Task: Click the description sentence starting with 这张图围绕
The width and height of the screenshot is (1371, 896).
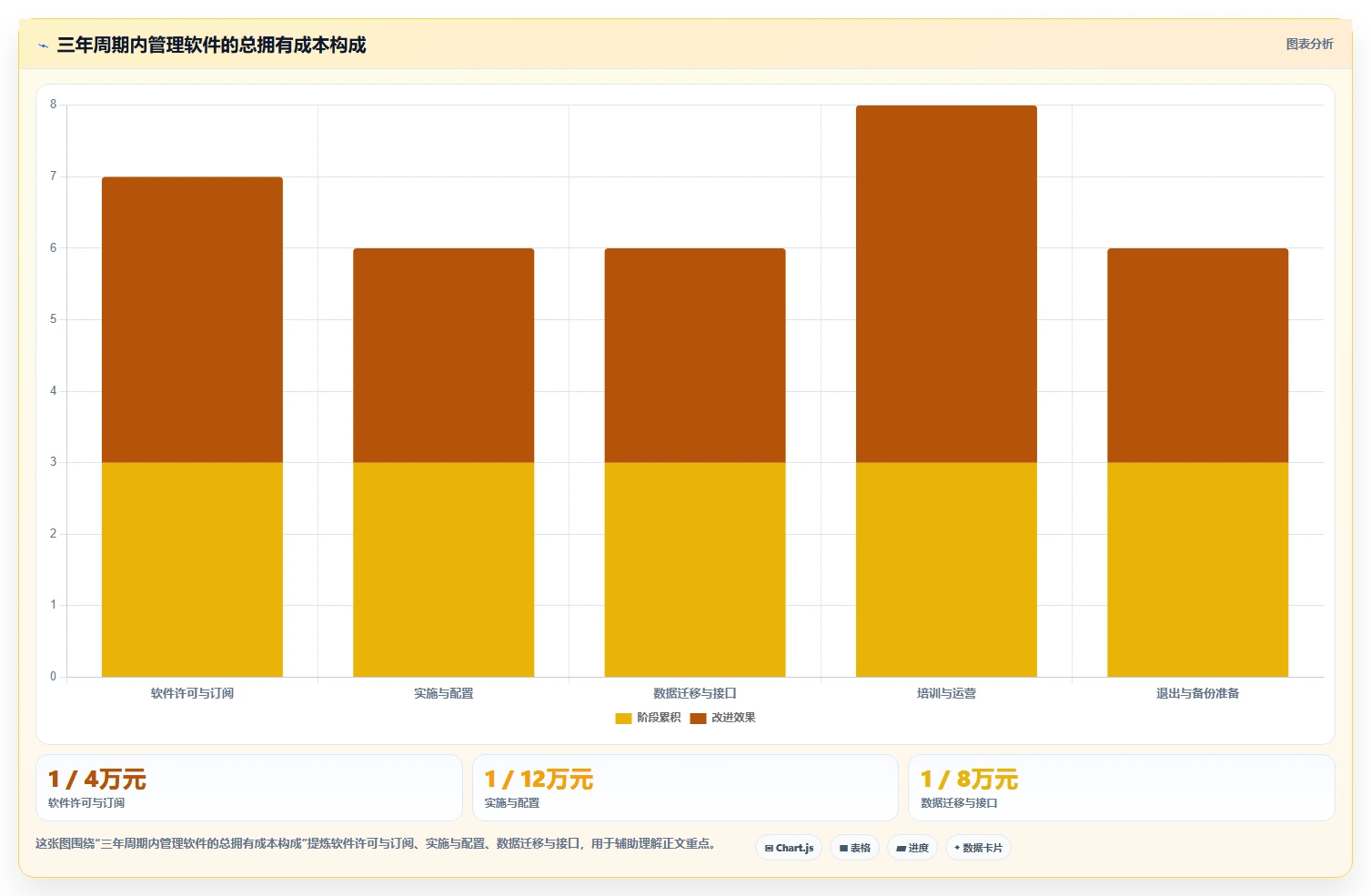Action: click(x=376, y=844)
